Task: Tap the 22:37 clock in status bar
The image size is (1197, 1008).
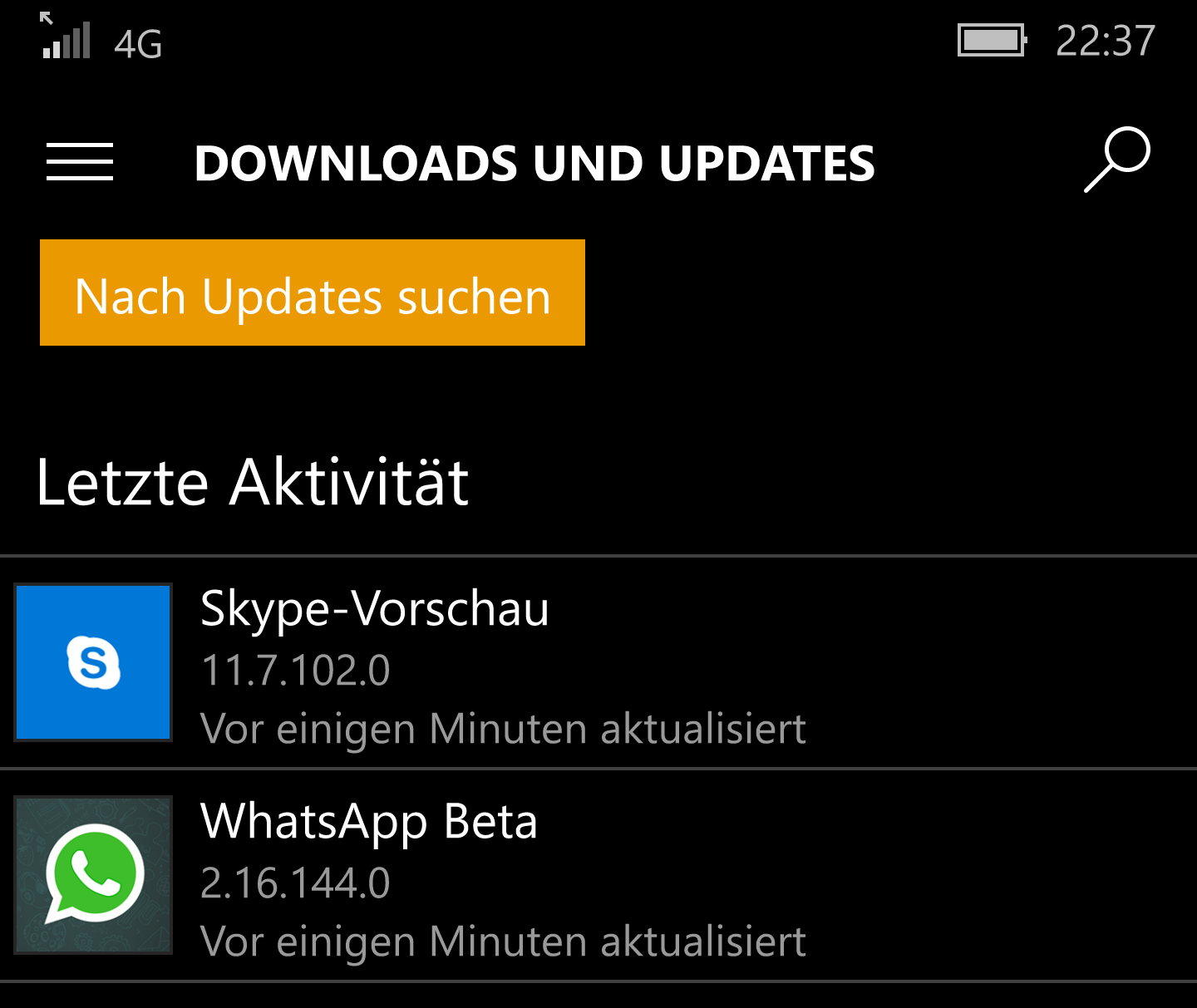Action: tap(1106, 41)
